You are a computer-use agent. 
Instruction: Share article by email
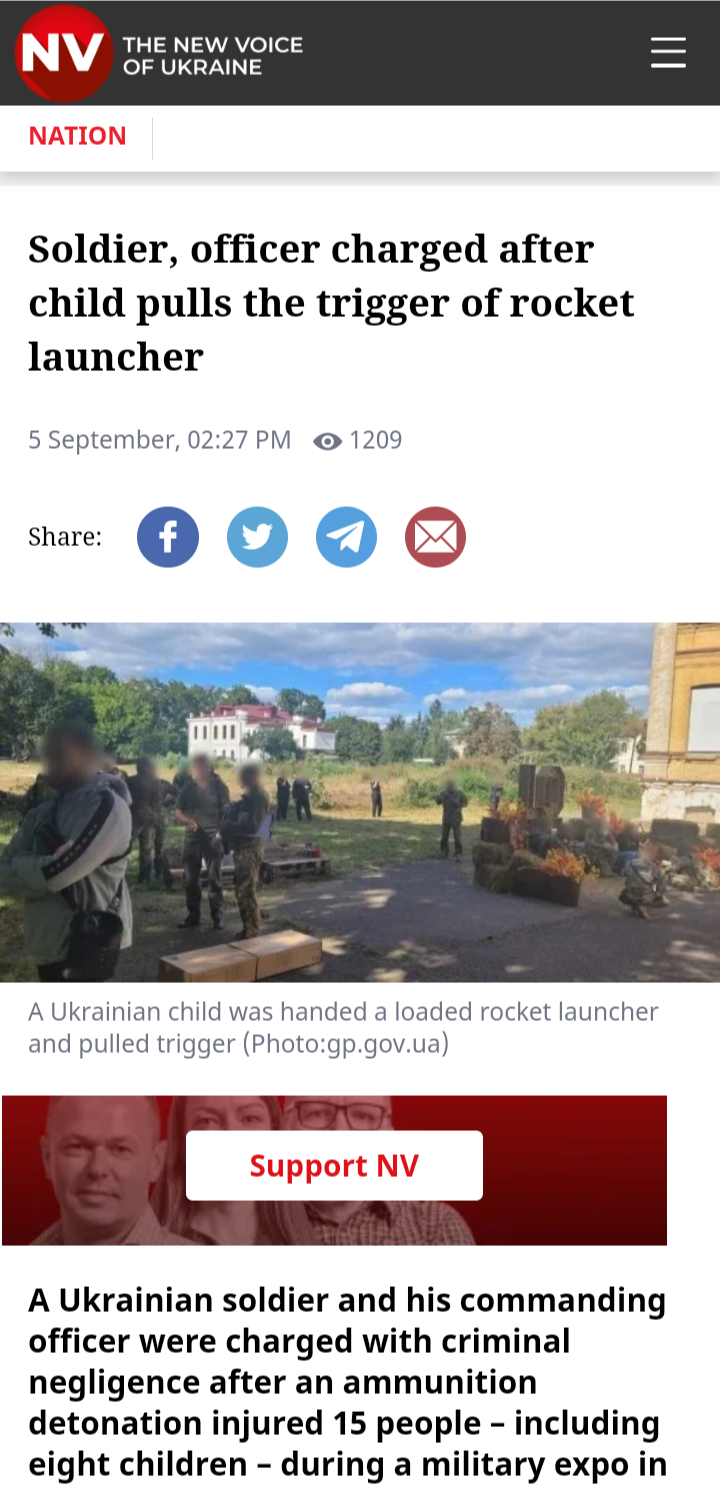click(x=435, y=537)
